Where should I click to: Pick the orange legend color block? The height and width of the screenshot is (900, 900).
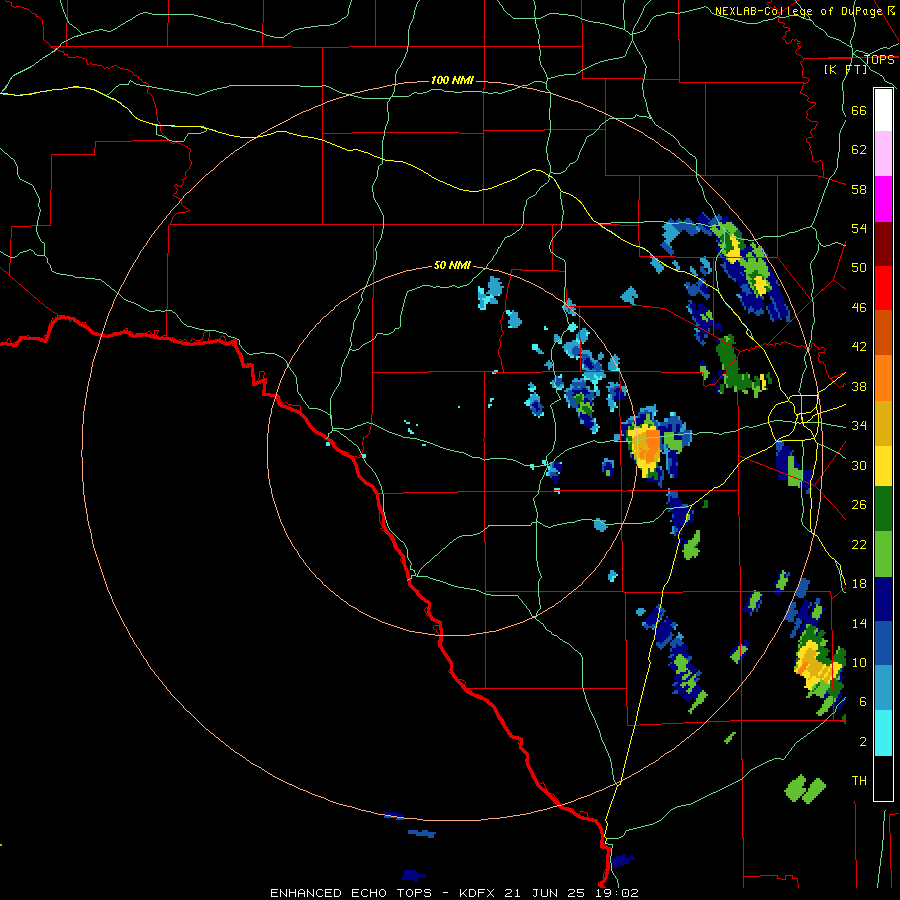[x=883, y=377]
